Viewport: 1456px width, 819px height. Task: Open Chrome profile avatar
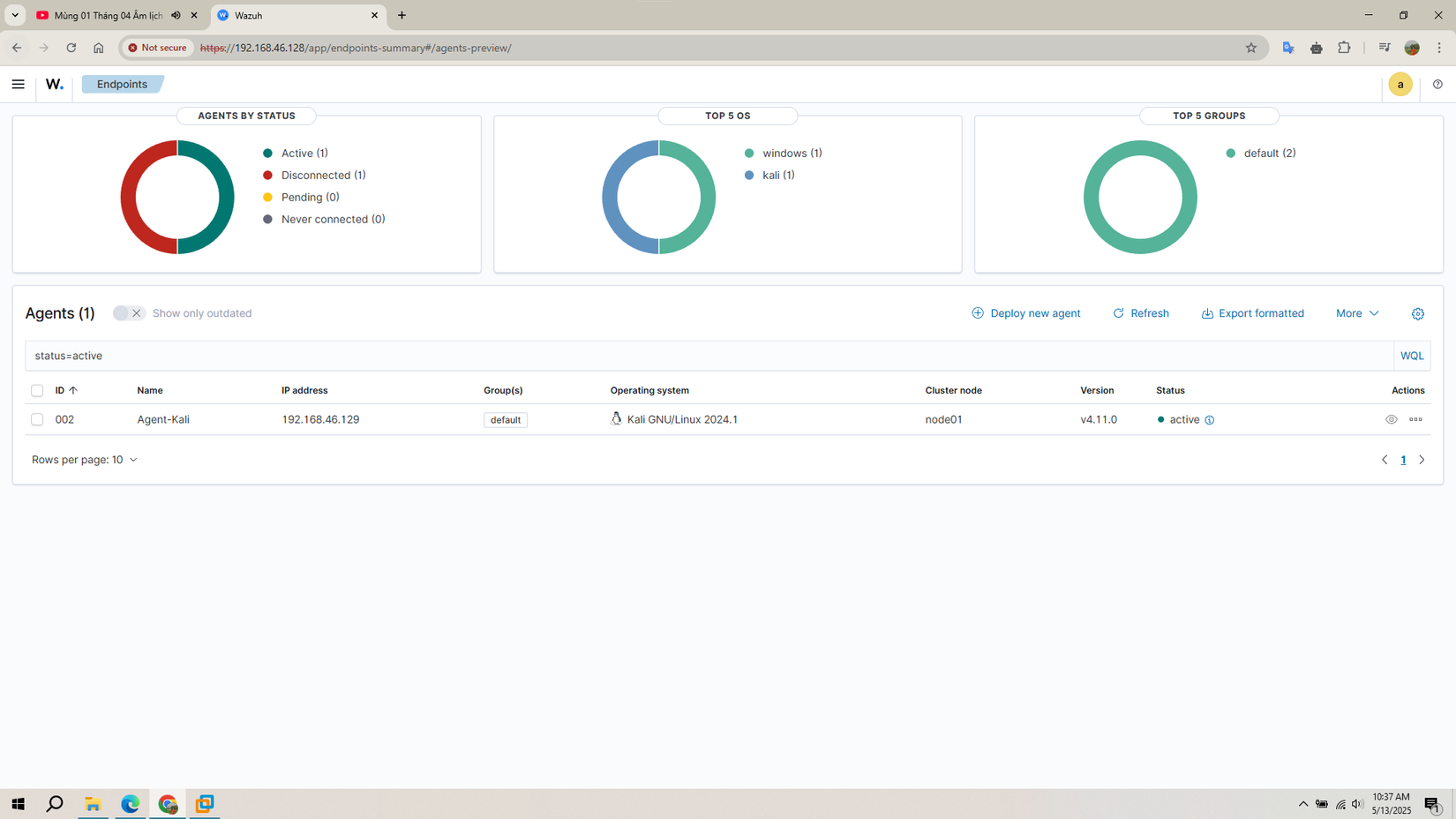(x=1412, y=48)
